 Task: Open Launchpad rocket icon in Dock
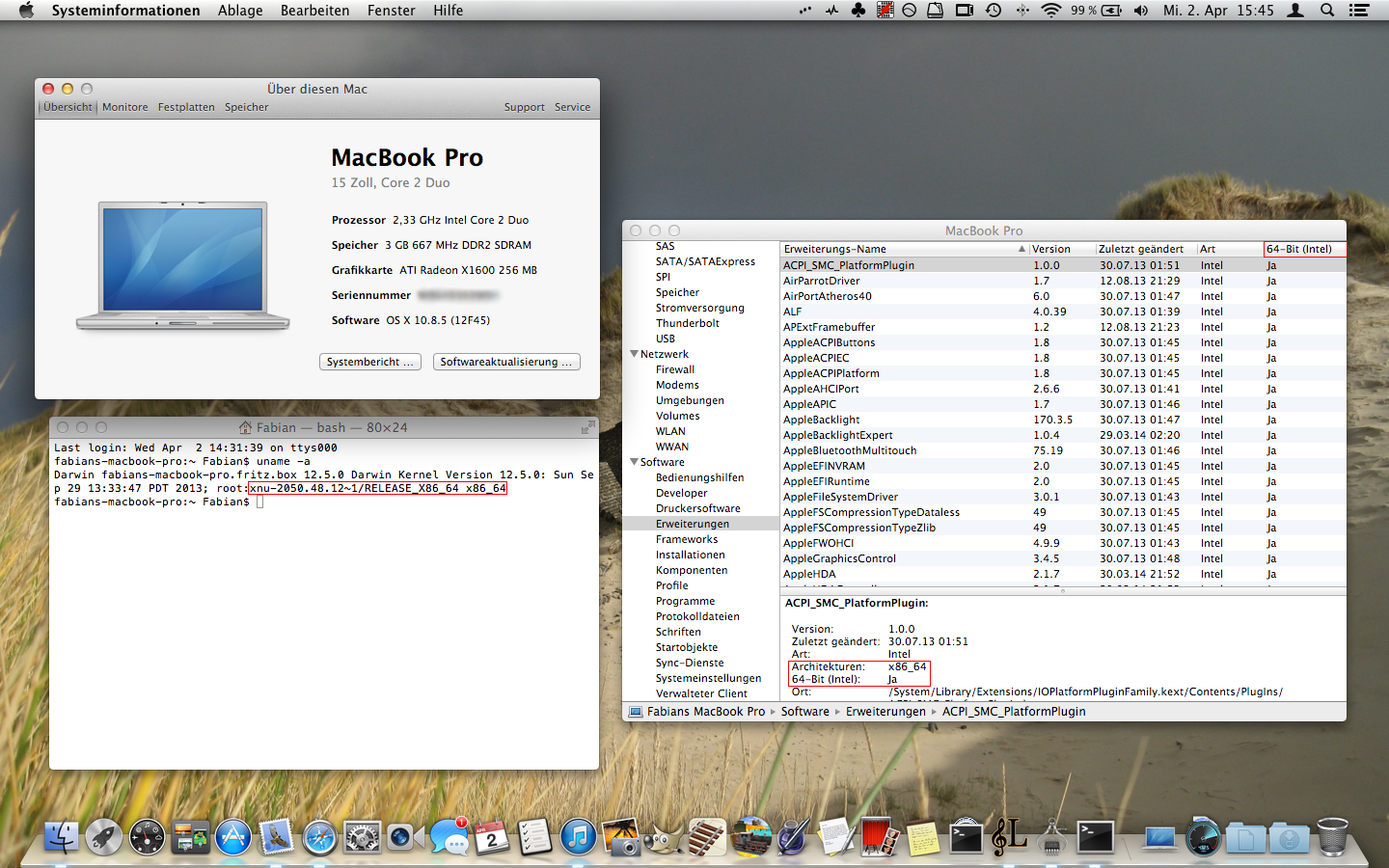tap(104, 836)
